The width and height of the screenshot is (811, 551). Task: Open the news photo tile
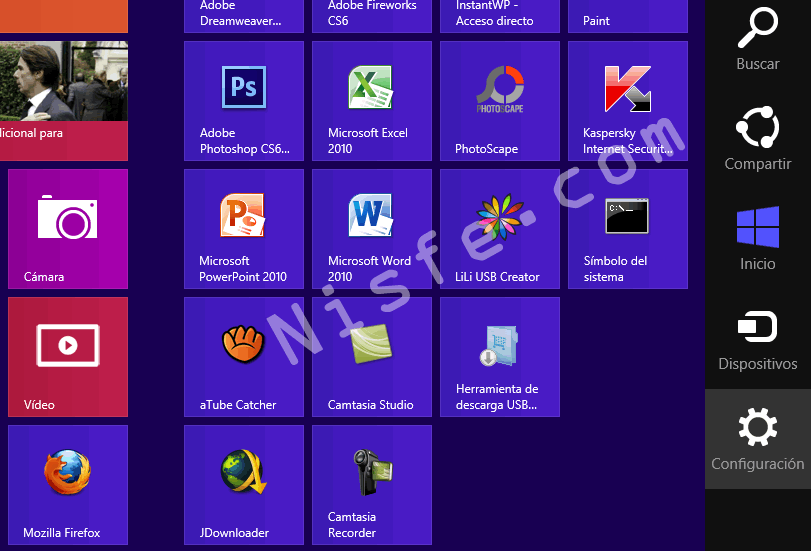point(64,101)
